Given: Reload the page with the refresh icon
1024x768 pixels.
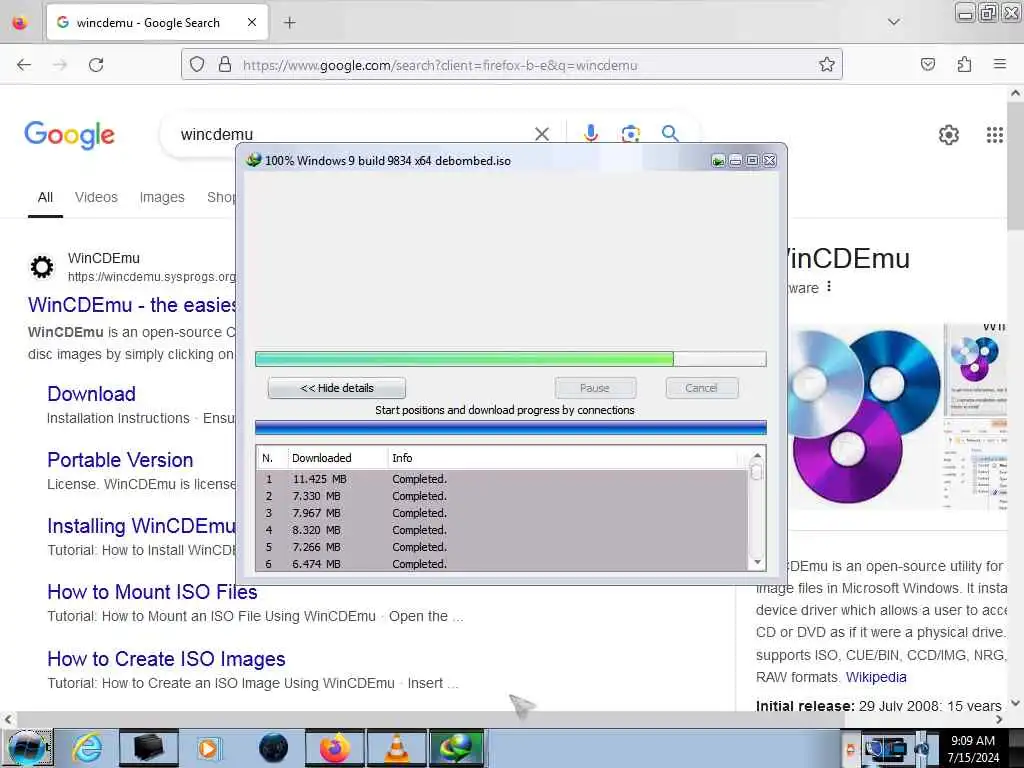Looking at the screenshot, I should (x=96, y=65).
